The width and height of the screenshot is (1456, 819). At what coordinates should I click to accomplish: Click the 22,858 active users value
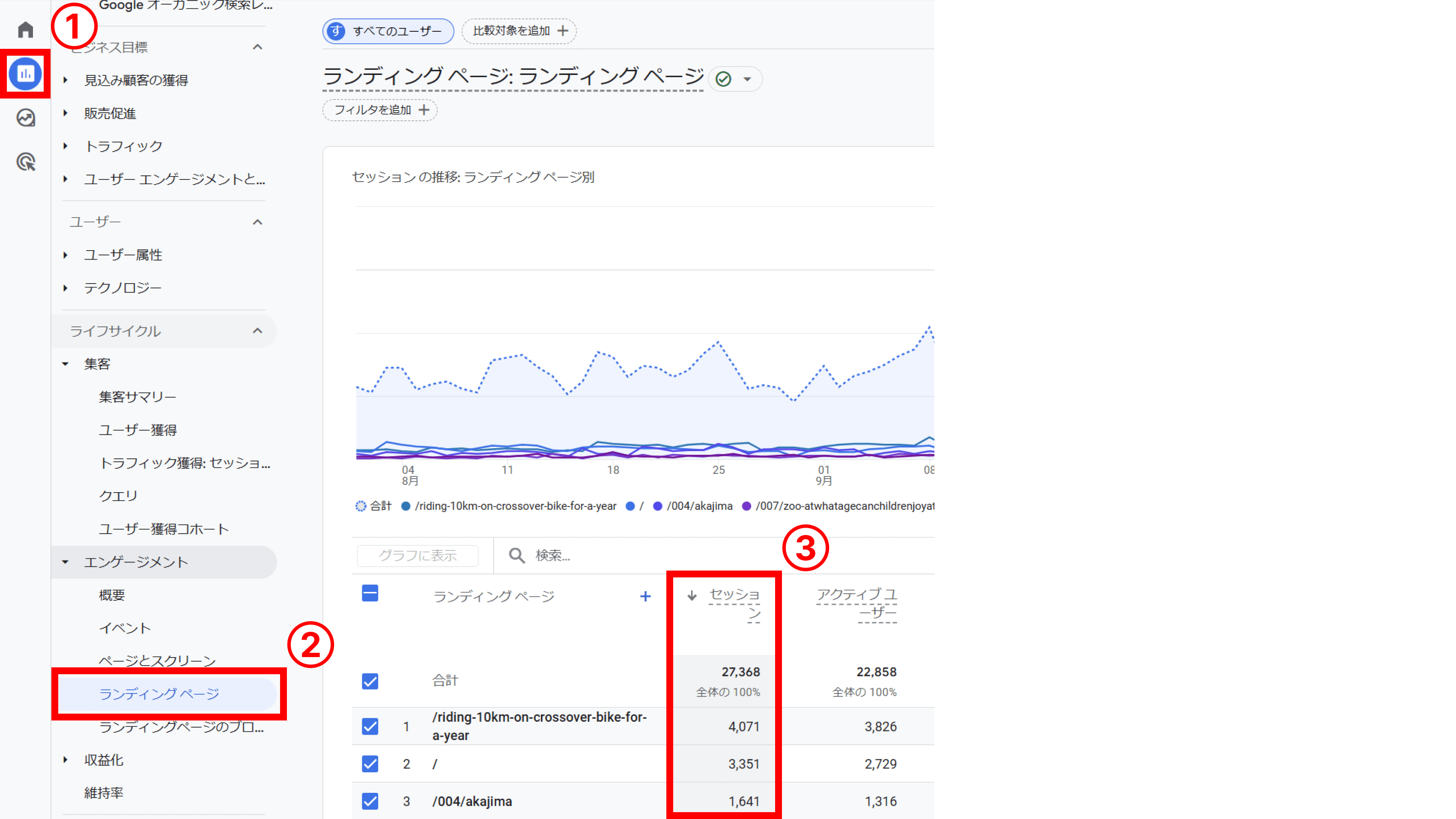877,672
